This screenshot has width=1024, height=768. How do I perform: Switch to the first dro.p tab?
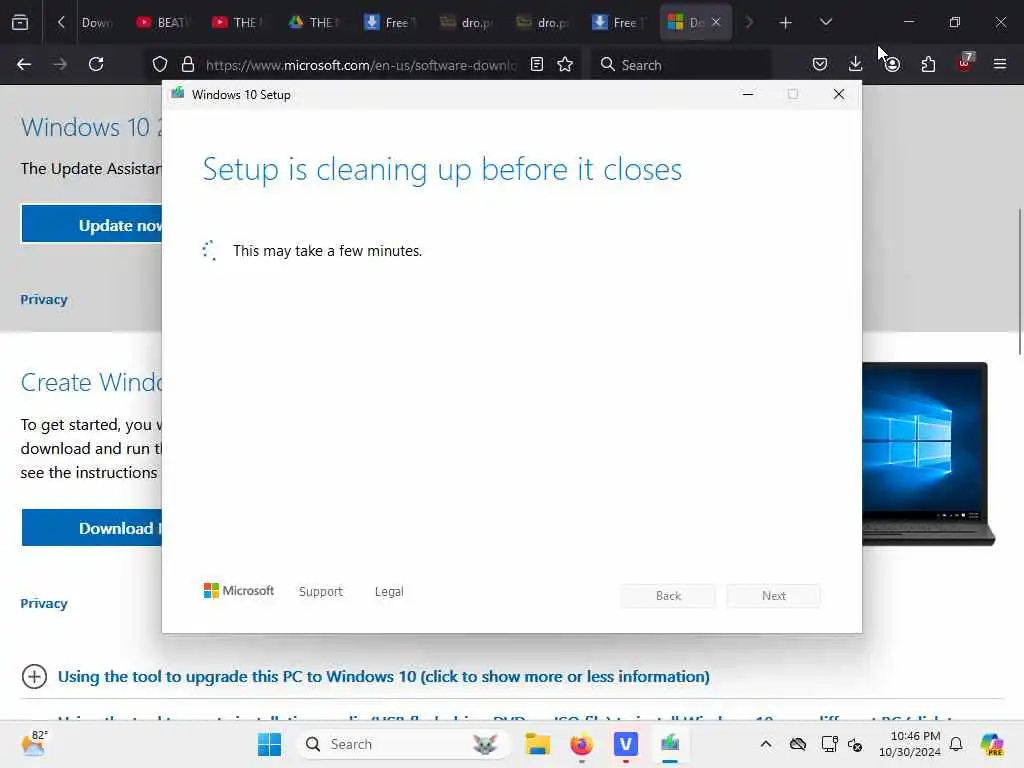coord(466,22)
